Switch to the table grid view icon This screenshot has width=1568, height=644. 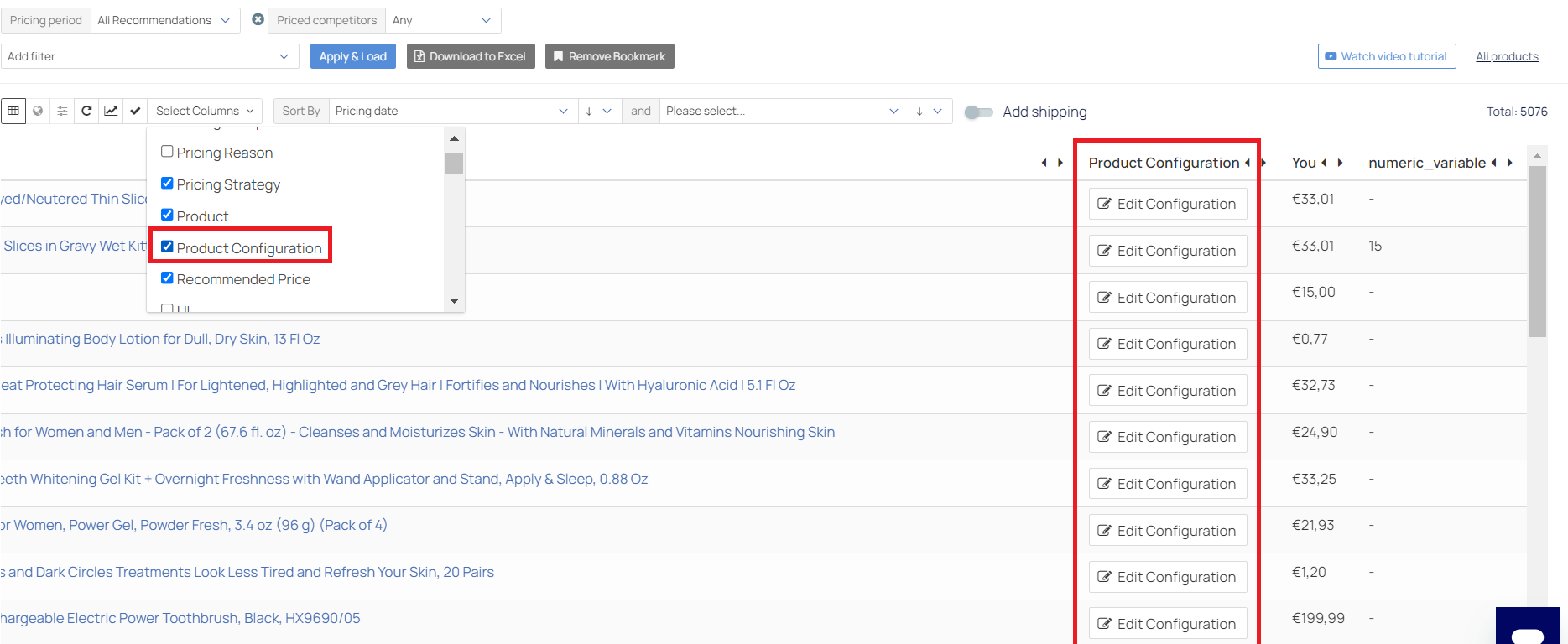(13, 111)
